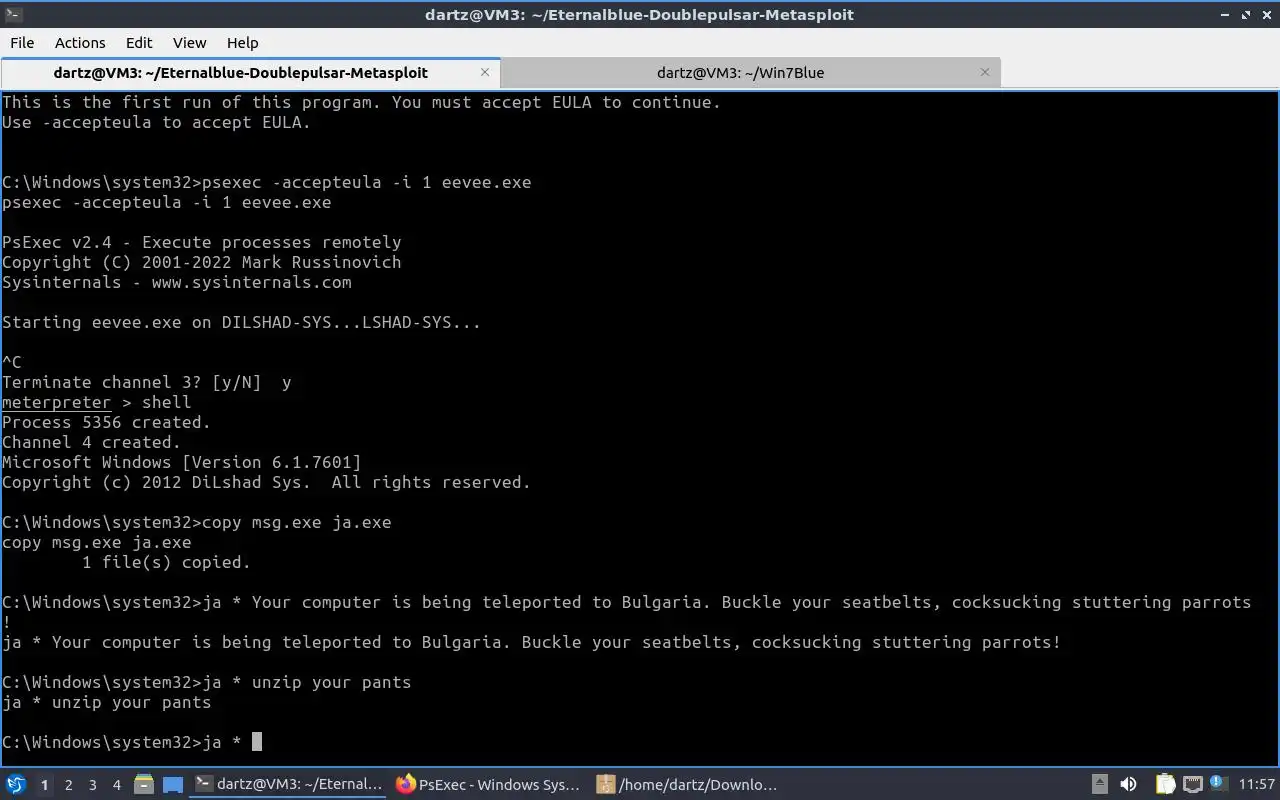Click the network connection tray icon
Image resolution: width=1280 pixels, height=800 pixels.
pos(1193,785)
